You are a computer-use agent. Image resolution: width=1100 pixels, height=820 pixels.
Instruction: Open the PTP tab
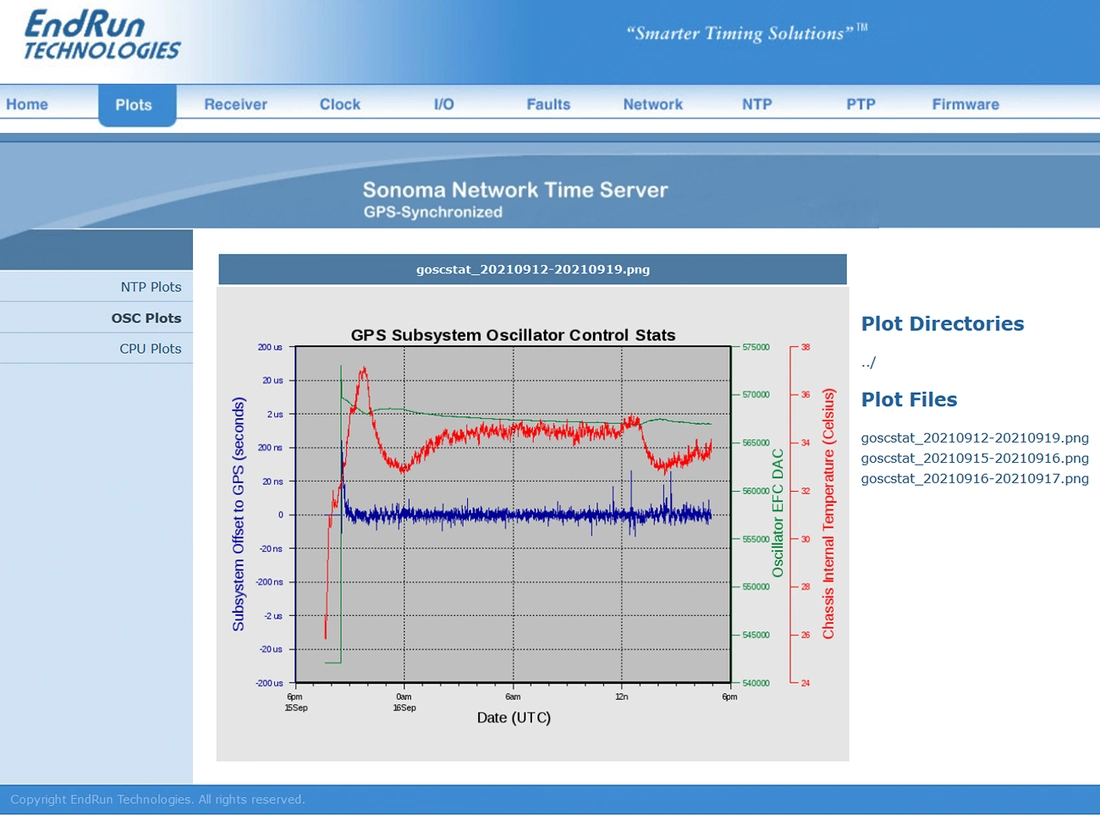(x=861, y=105)
